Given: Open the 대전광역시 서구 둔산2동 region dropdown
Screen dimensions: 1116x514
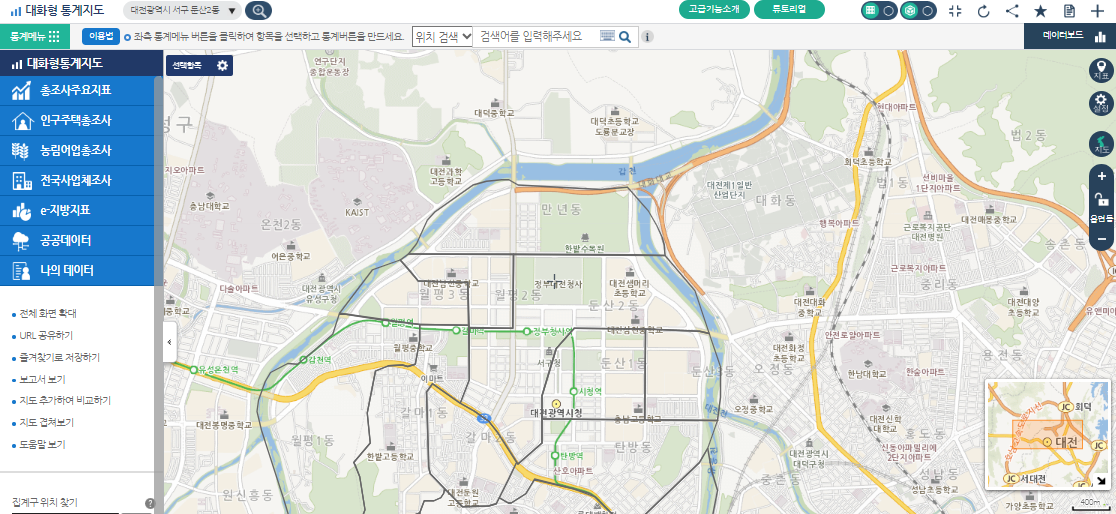Looking at the screenshot, I should [x=184, y=10].
